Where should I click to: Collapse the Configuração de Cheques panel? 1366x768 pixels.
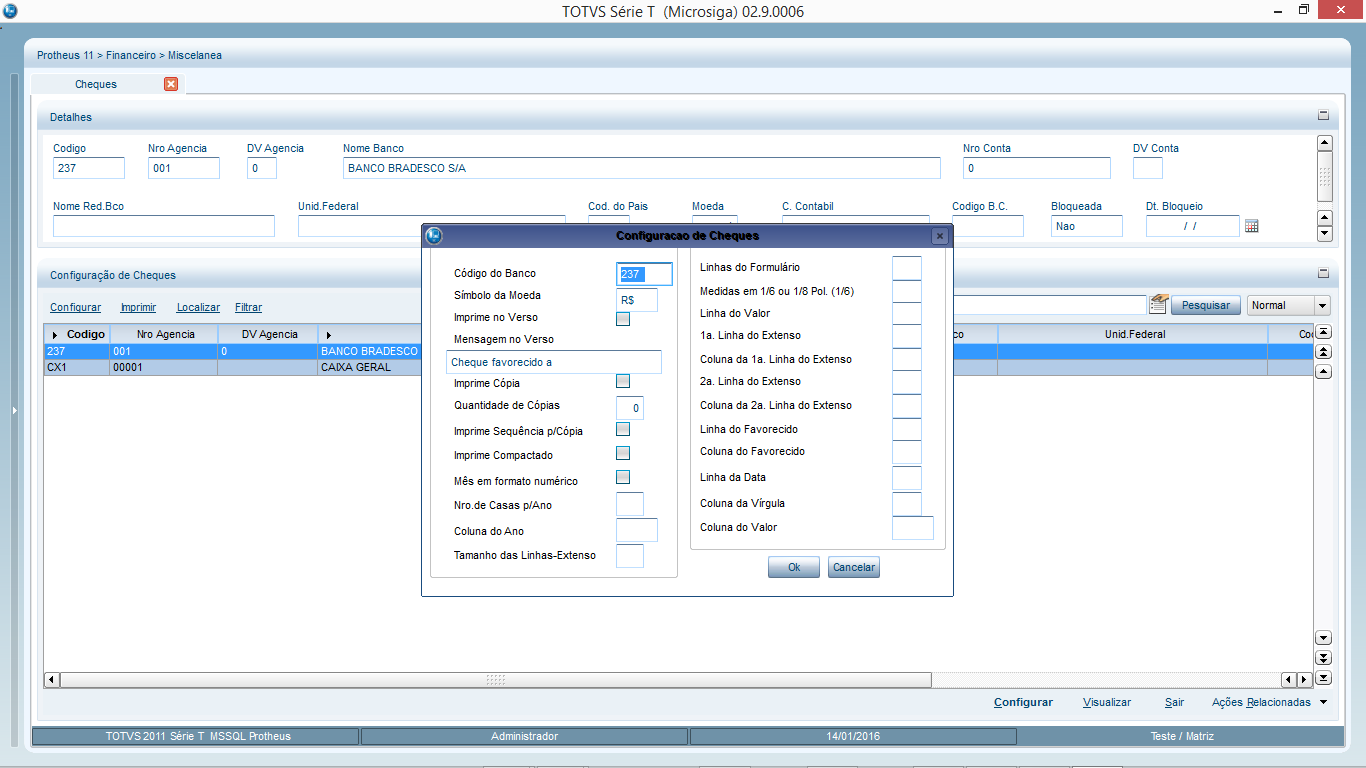point(1323,273)
